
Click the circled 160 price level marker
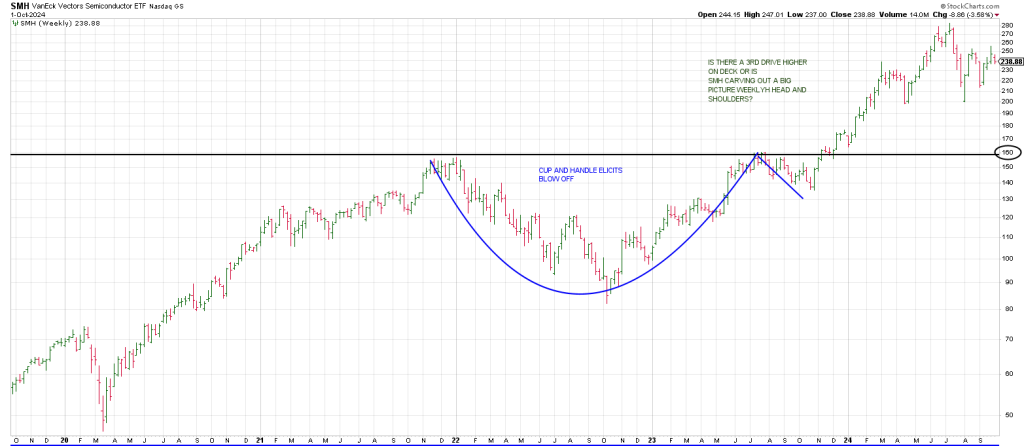(x=1007, y=154)
